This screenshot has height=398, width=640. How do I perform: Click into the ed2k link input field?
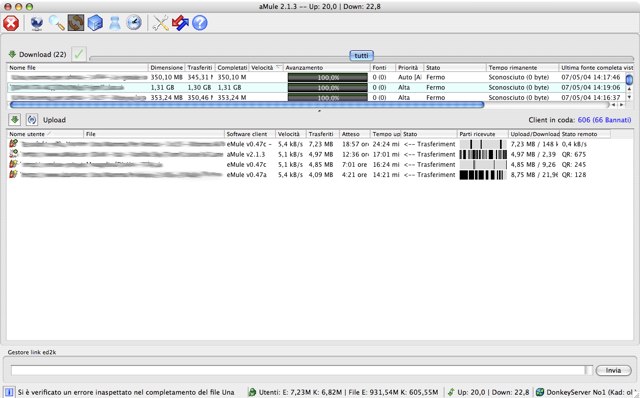[298, 370]
